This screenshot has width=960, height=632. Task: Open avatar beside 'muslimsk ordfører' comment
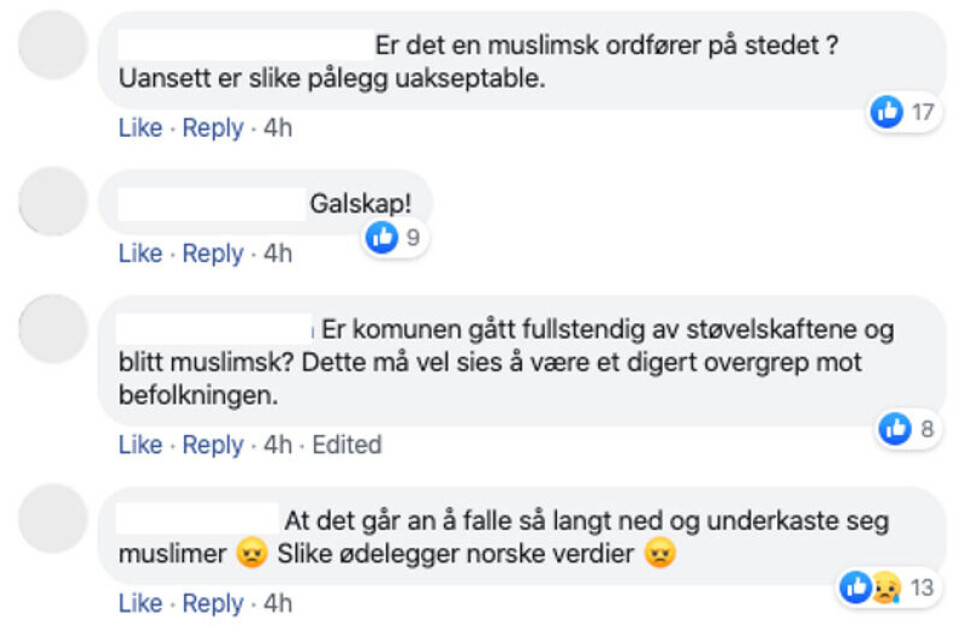click(x=53, y=44)
